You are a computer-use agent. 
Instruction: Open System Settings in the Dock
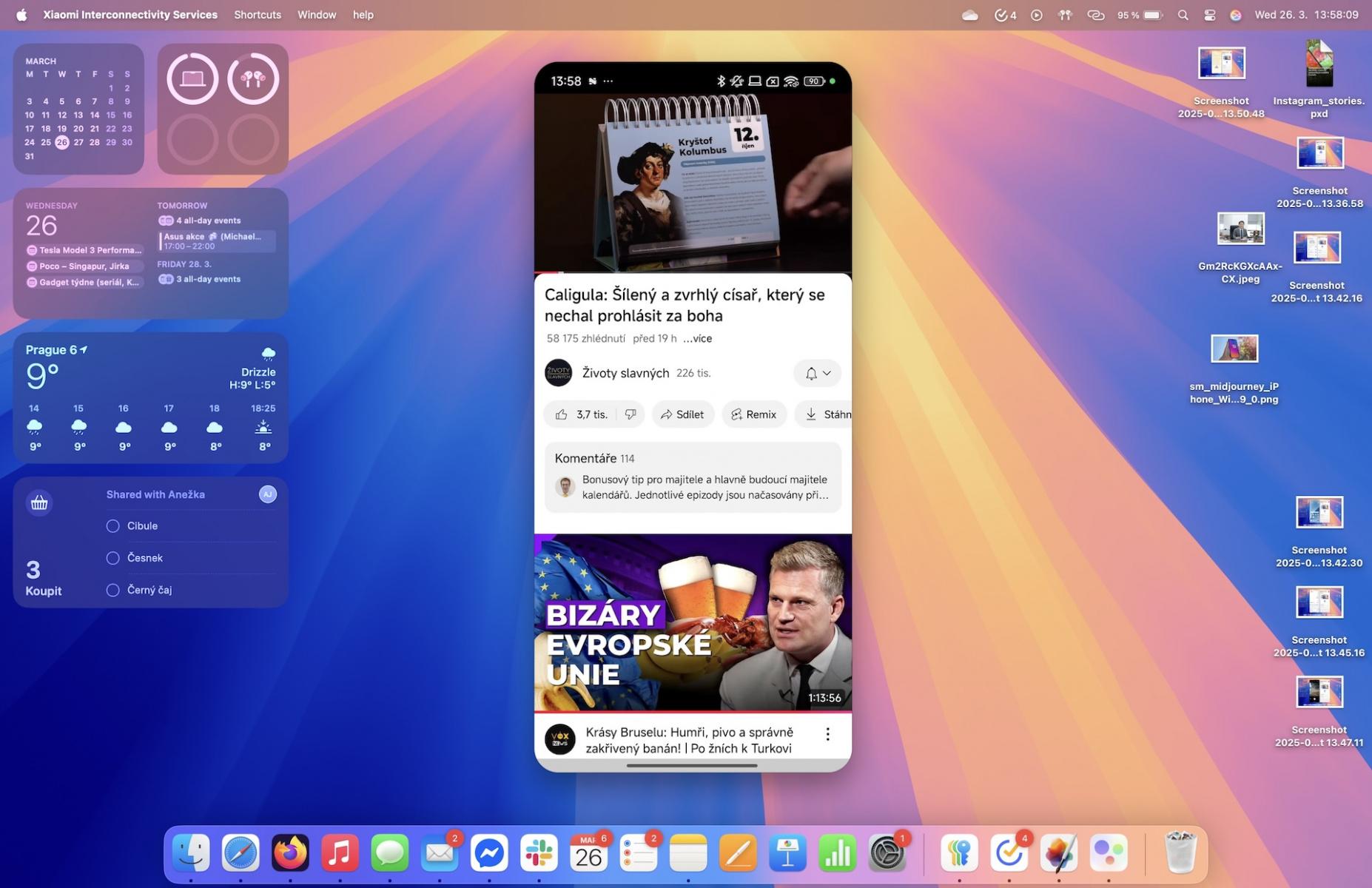tap(887, 853)
